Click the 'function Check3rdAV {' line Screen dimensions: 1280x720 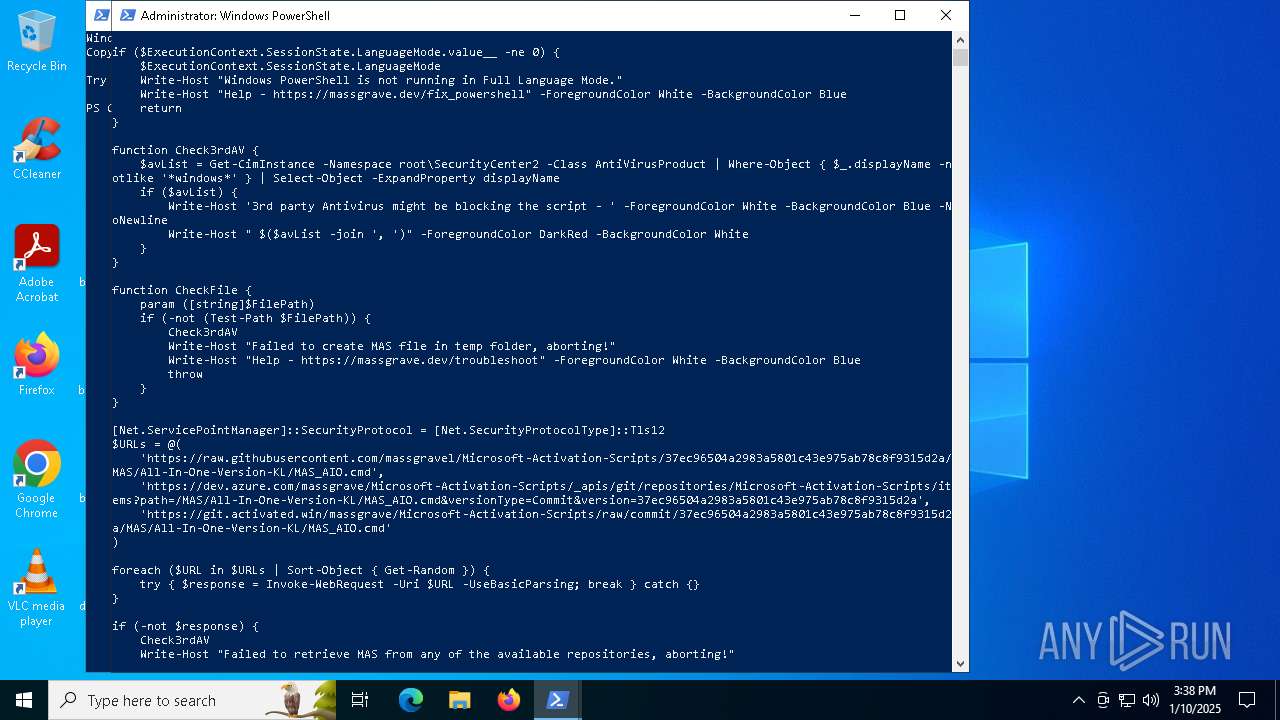185,150
